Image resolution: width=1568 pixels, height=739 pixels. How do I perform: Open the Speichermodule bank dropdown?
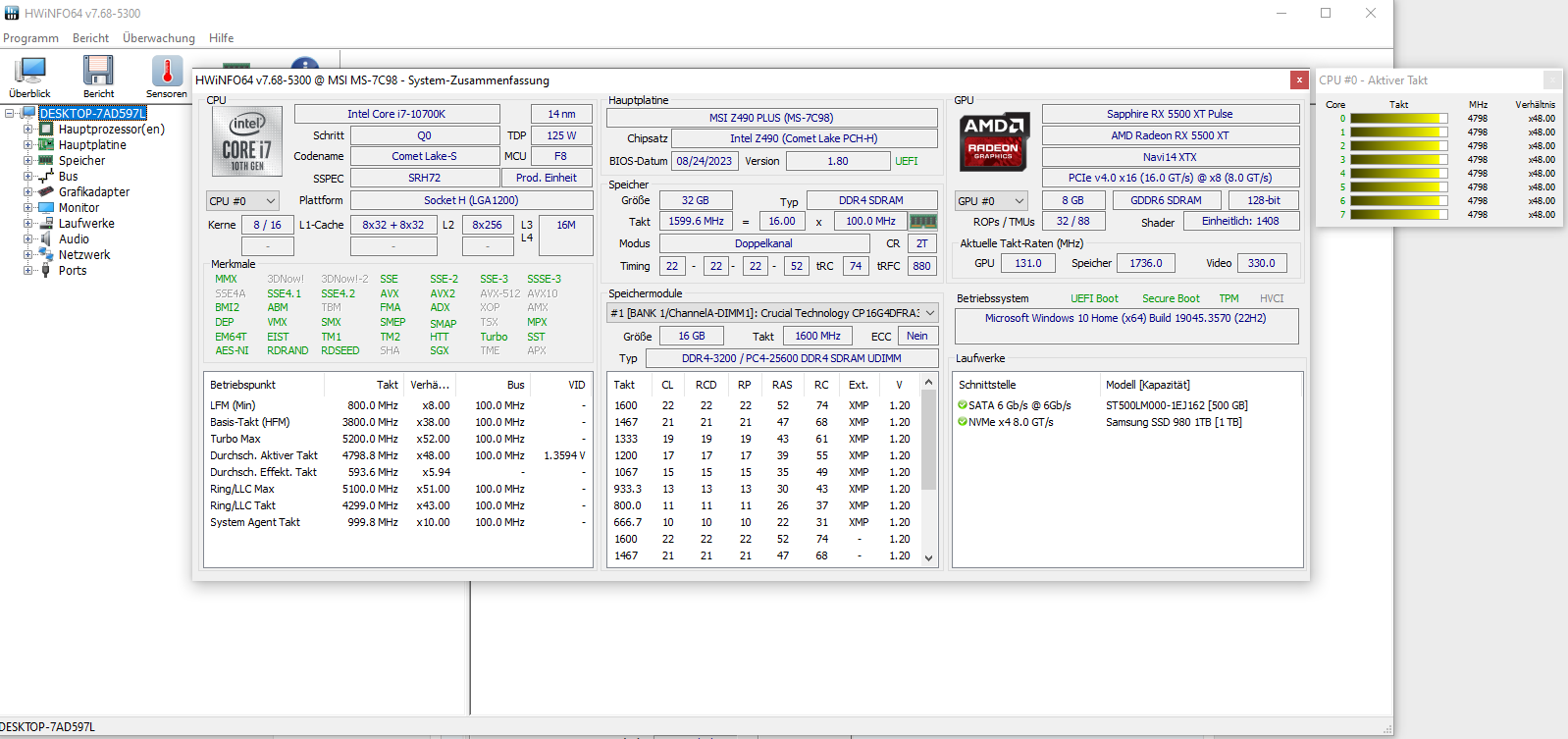click(773, 313)
